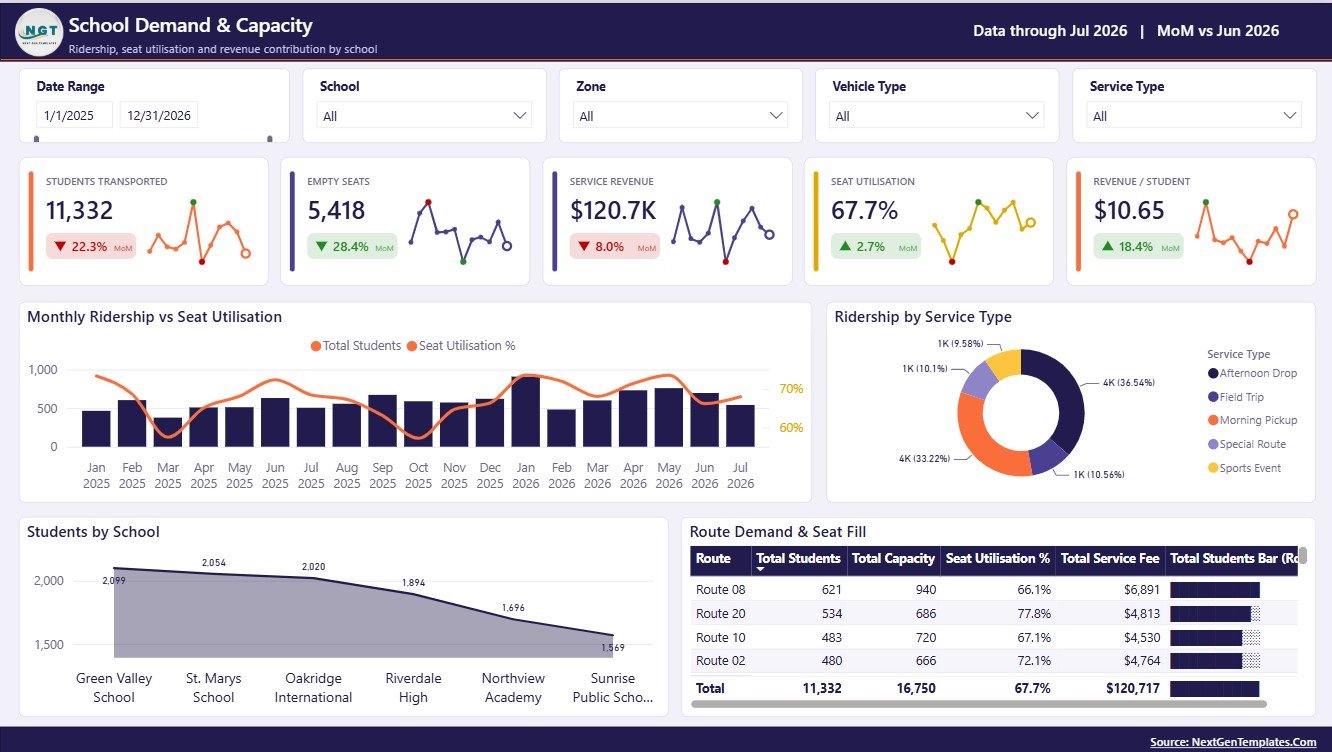Click the Total row $120,717 value
The height and width of the screenshot is (752, 1332).
click(x=1133, y=688)
